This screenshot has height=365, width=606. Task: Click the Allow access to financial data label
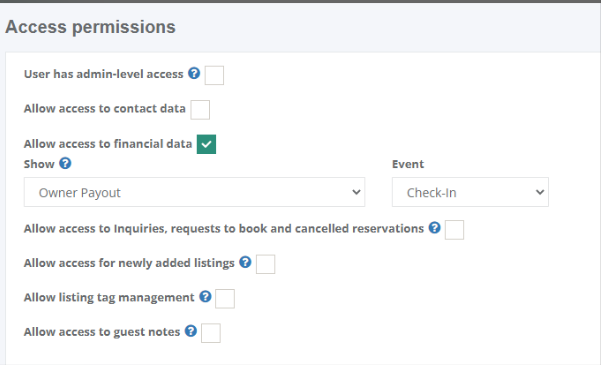[108, 144]
